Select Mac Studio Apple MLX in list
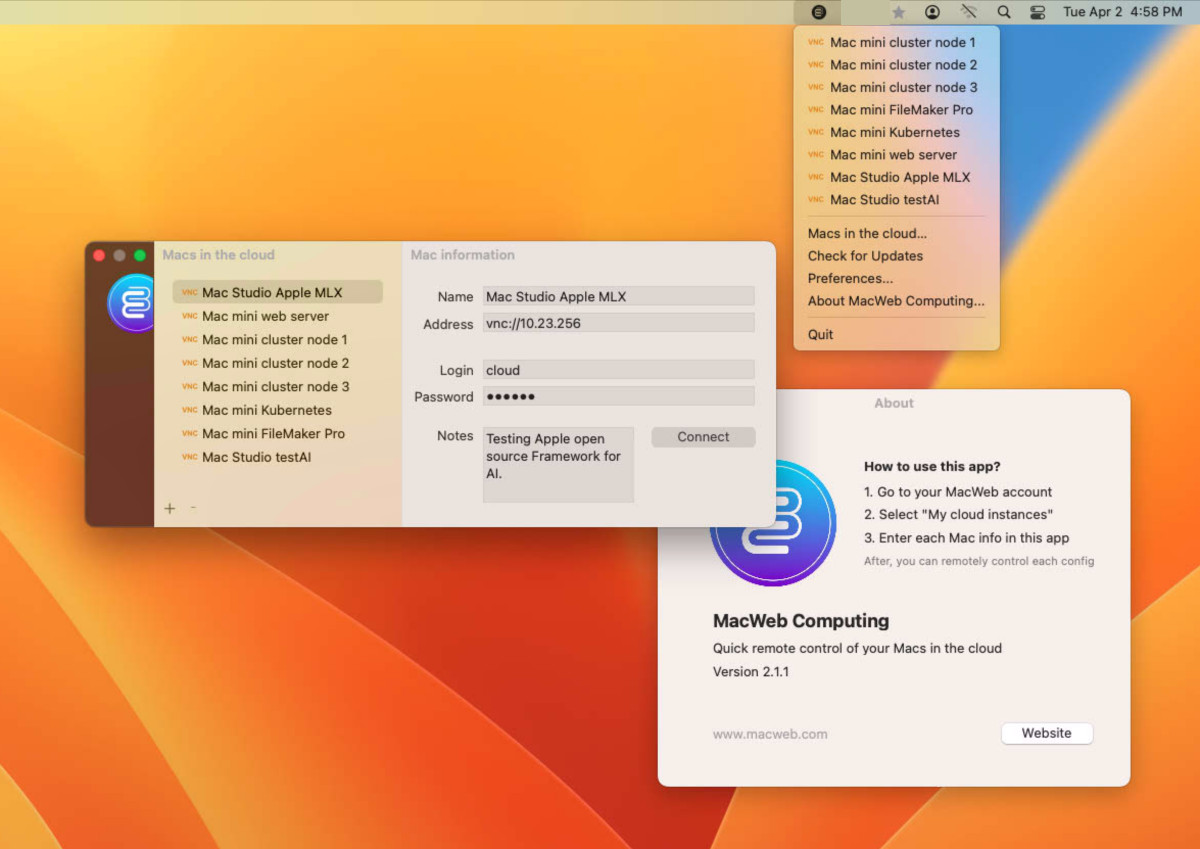The height and width of the screenshot is (849, 1200). coord(277,292)
